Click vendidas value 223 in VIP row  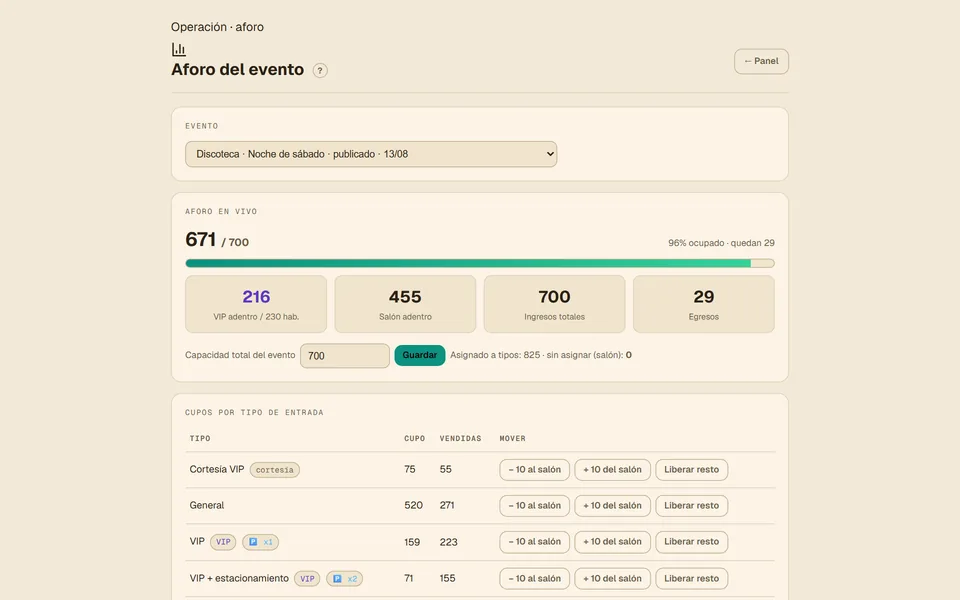click(449, 542)
